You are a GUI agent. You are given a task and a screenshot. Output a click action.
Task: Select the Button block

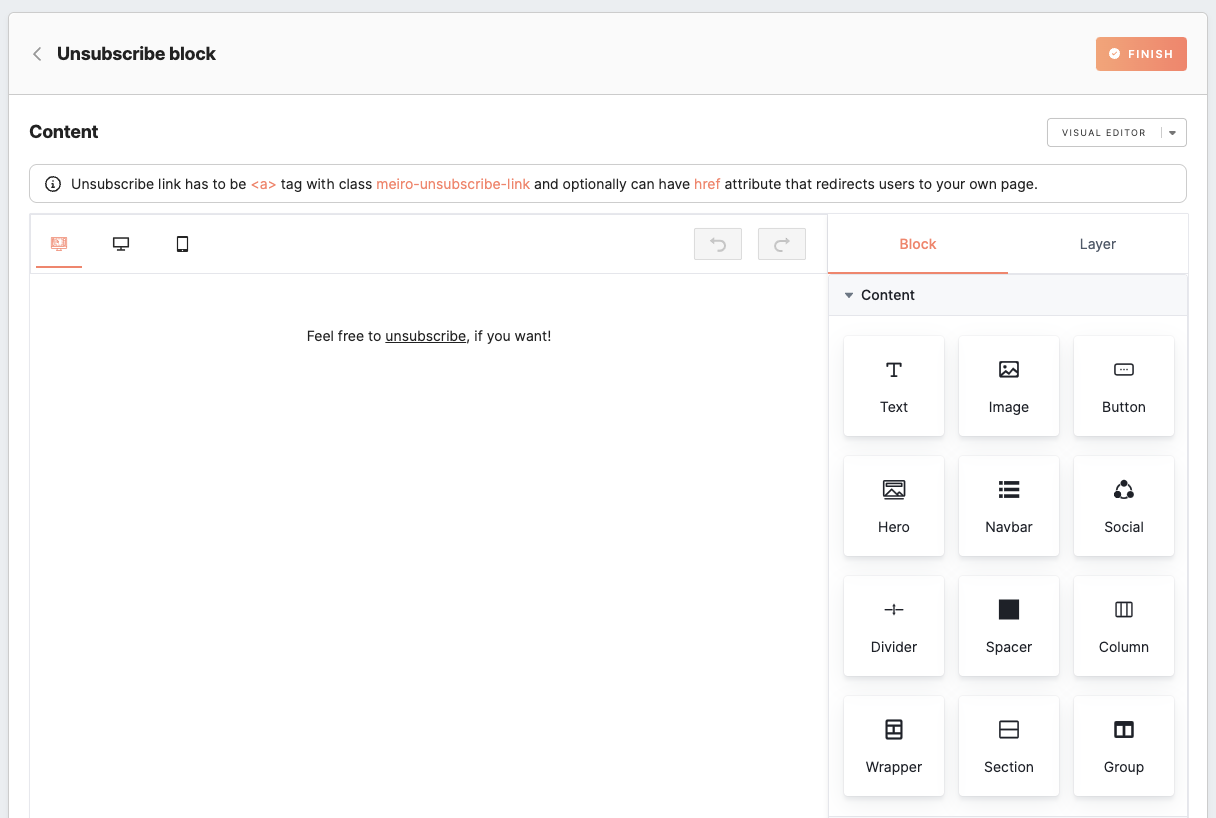pos(1124,386)
